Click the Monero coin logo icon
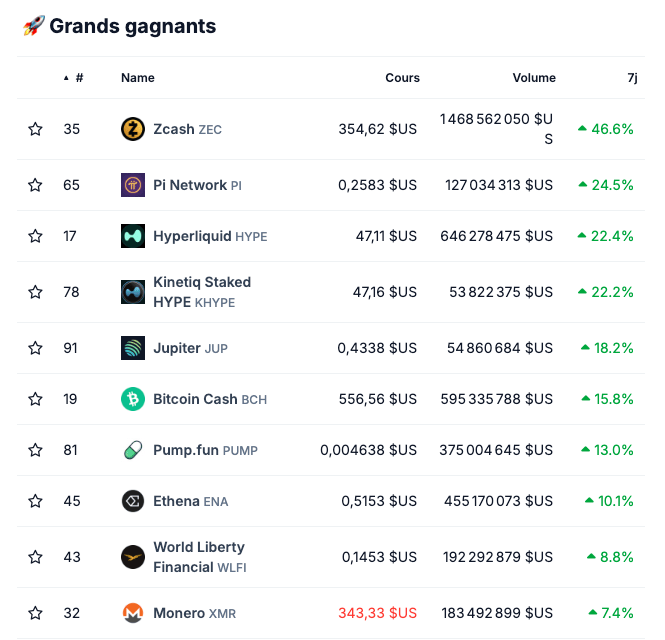The height and width of the screenshot is (640, 665). point(133,613)
